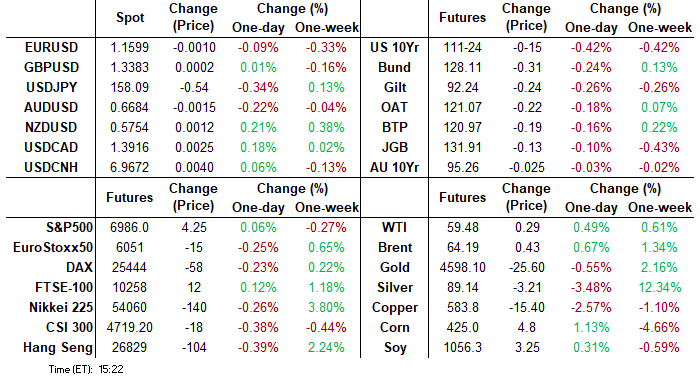Click the USDCNH spot price 6.9672

[129, 168]
